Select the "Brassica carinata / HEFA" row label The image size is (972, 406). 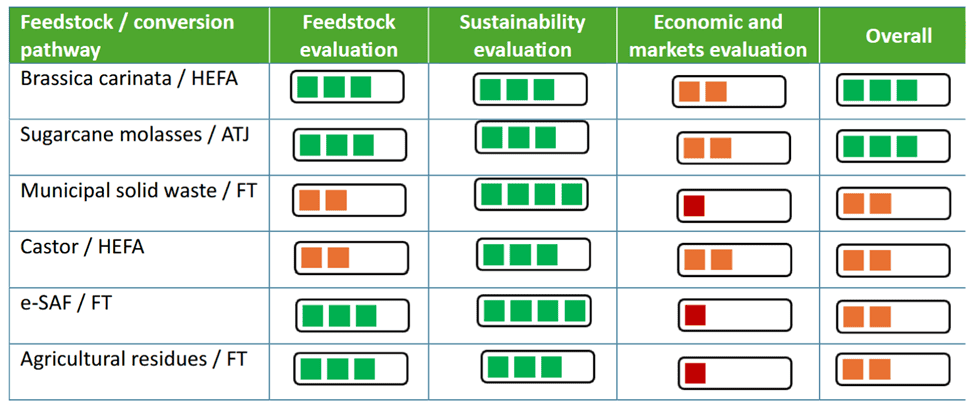[129, 78]
